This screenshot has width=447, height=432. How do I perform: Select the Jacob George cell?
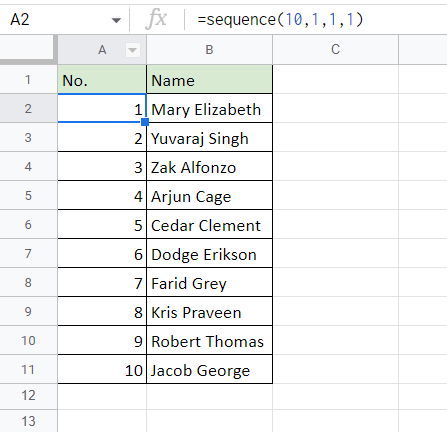click(x=209, y=370)
